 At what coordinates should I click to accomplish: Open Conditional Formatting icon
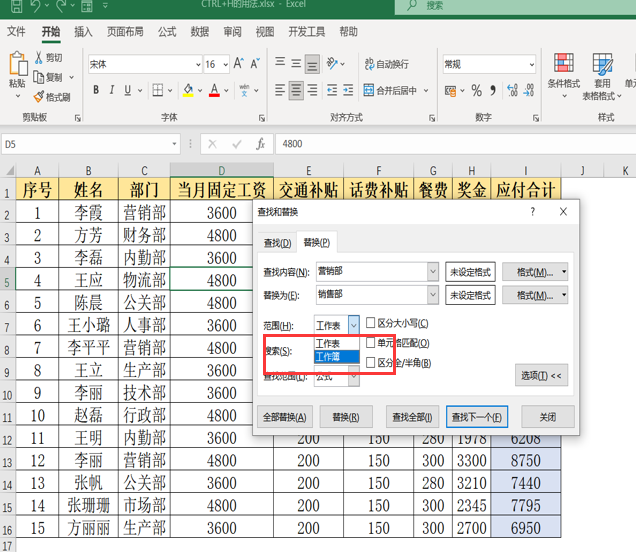tap(564, 63)
